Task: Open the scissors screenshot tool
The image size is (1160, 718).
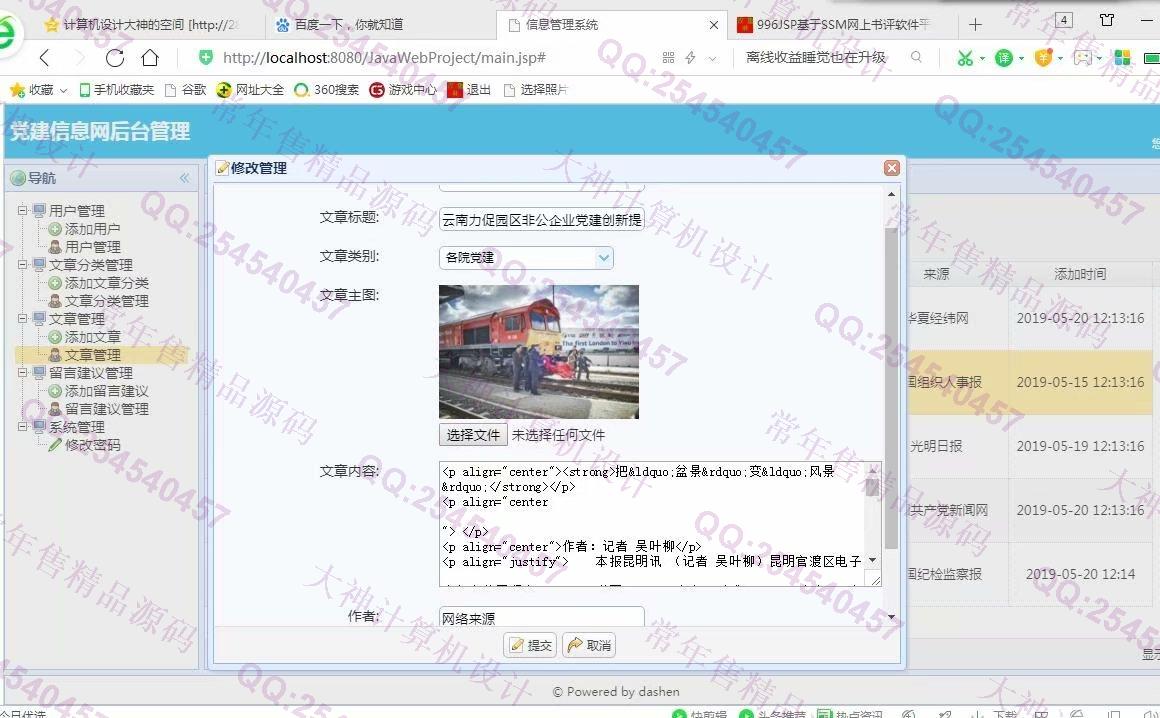Action: (965, 58)
